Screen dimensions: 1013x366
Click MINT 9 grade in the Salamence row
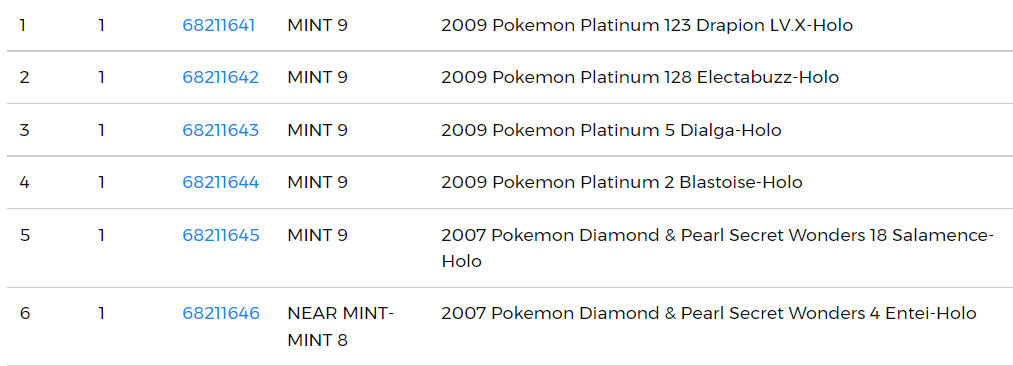pyautogui.click(x=317, y=235)
